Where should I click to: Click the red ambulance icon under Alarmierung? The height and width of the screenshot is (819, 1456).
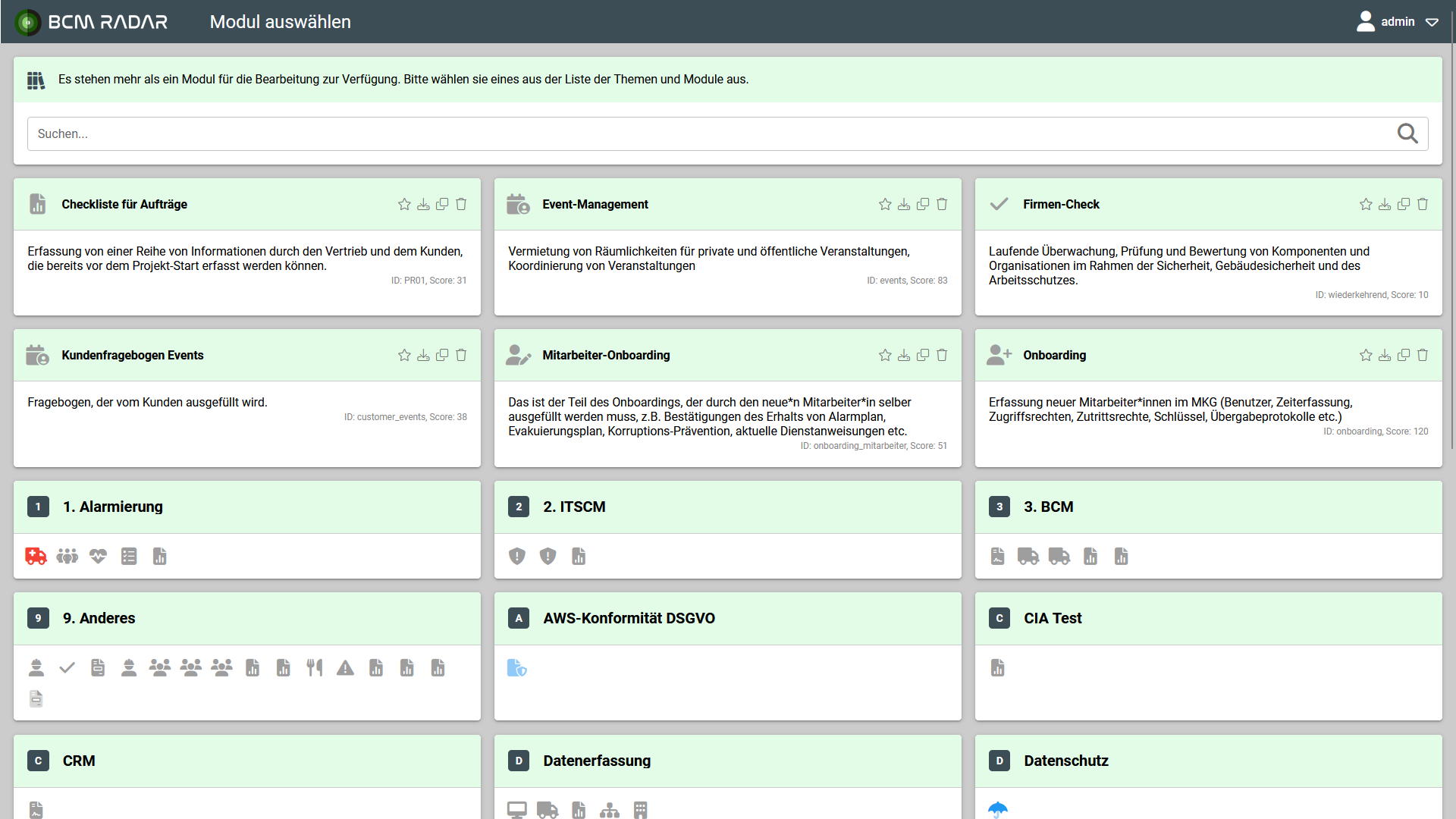click(36, 557)
